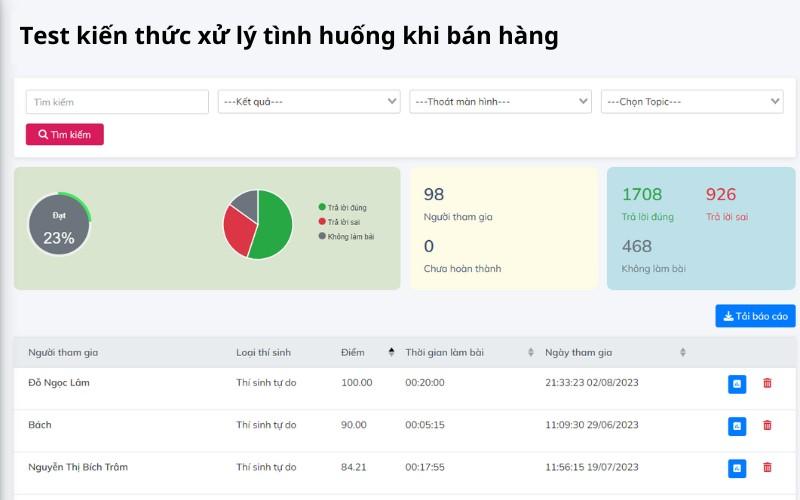Delete the Bách row

(767, 426)
